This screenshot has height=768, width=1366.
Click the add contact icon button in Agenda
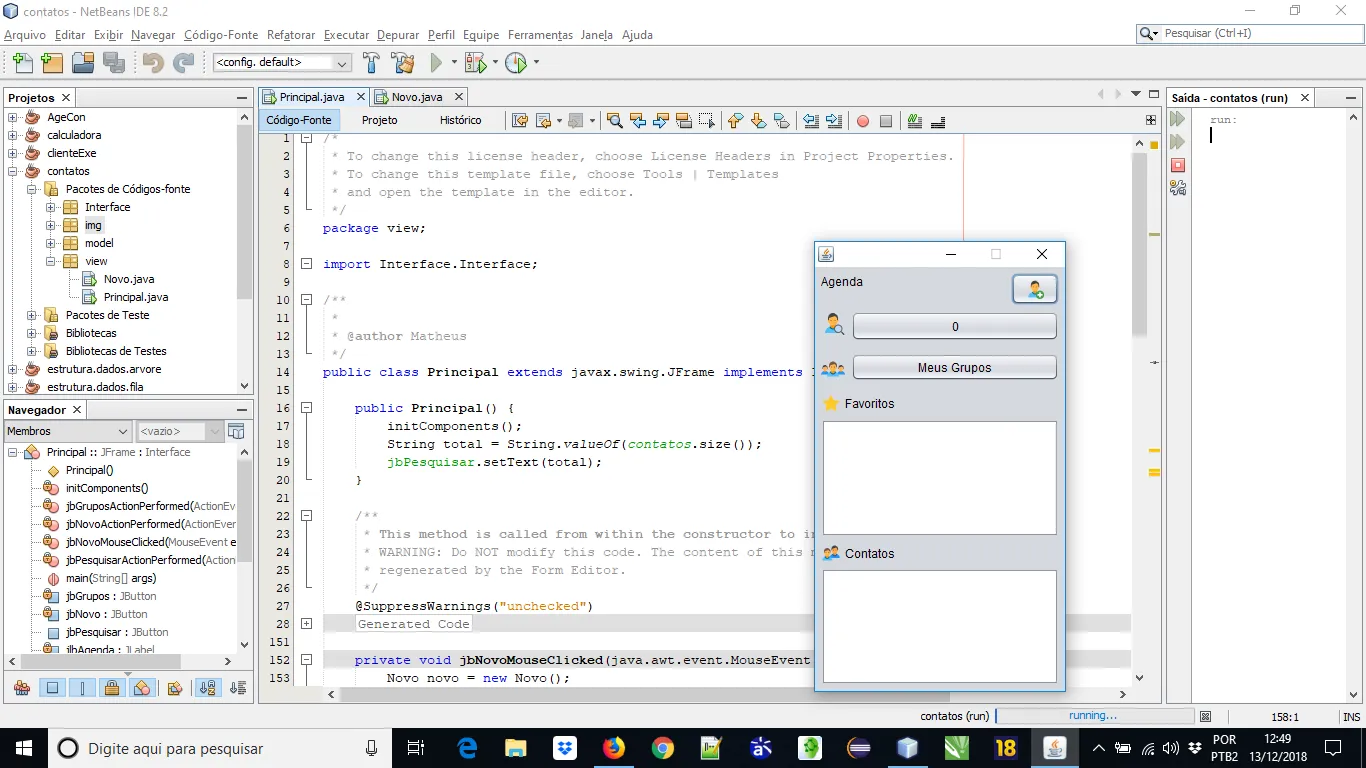tap(1034, 289)
